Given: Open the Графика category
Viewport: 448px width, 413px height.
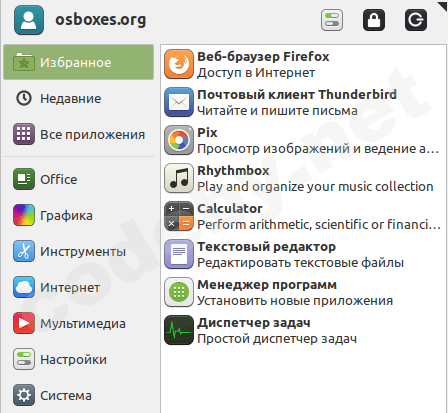Looking at the screenshot, I should point(79,215).
